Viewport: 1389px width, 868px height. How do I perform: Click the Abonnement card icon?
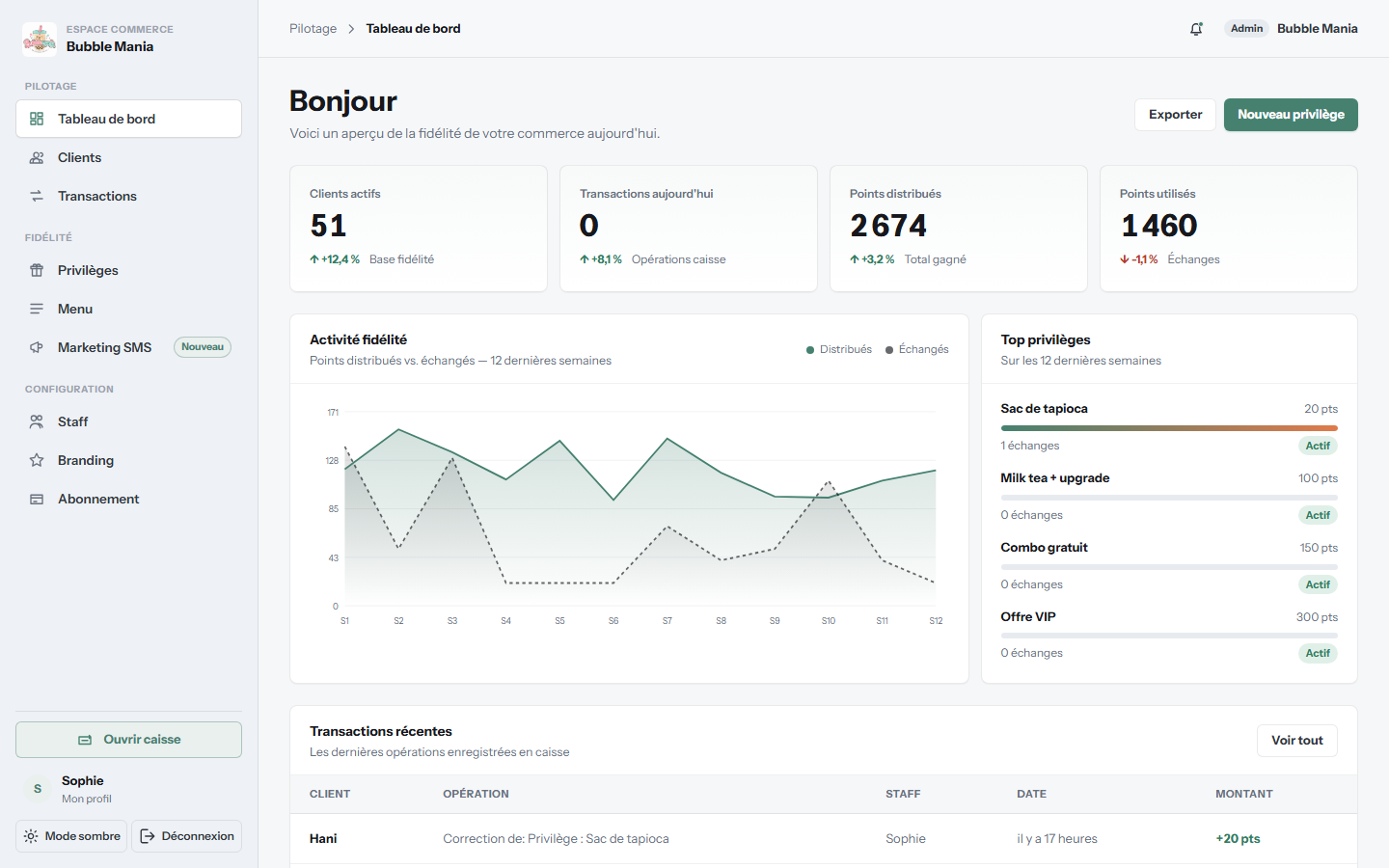click(37, 499)
